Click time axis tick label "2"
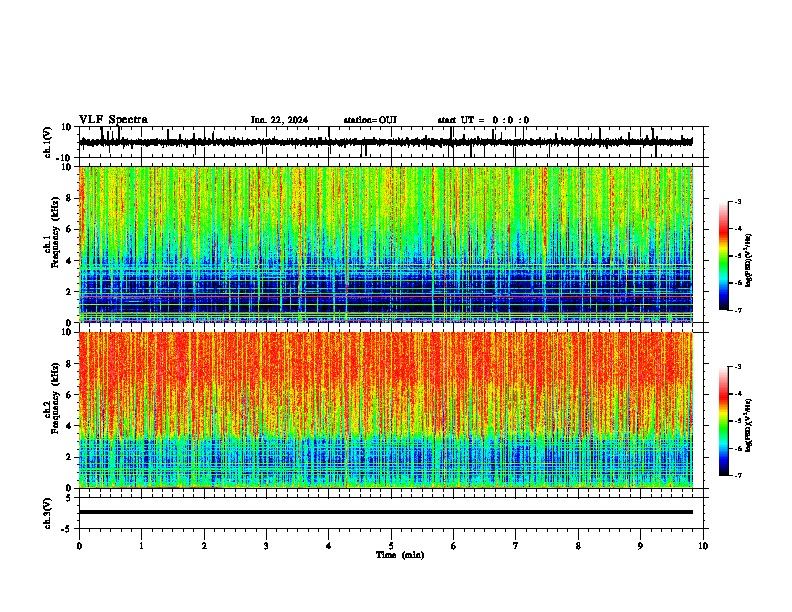 coord(204,546)
